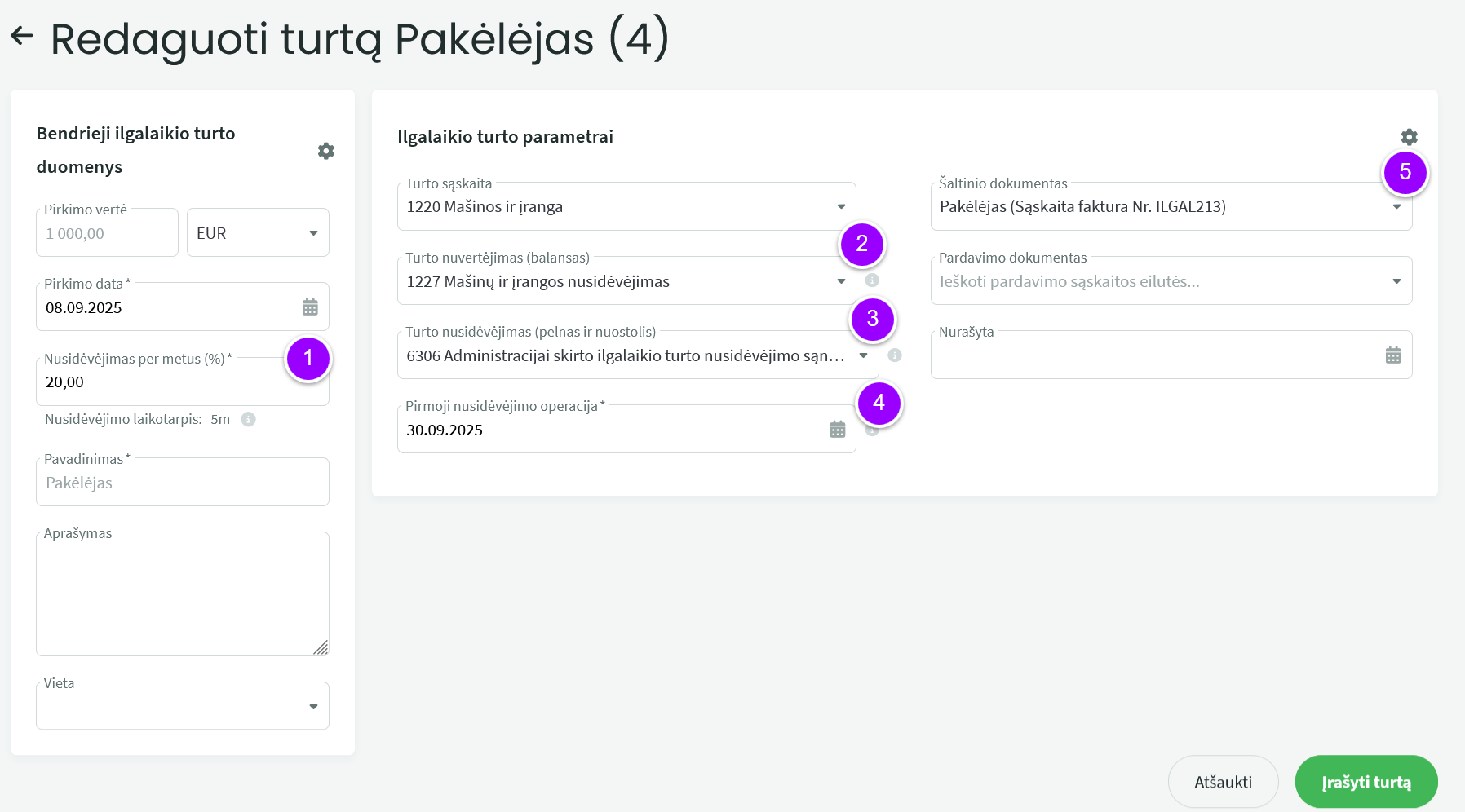
Task: Click info icon beside Turto nusidėvėjimas dropdown
Action: pos(895,355)
